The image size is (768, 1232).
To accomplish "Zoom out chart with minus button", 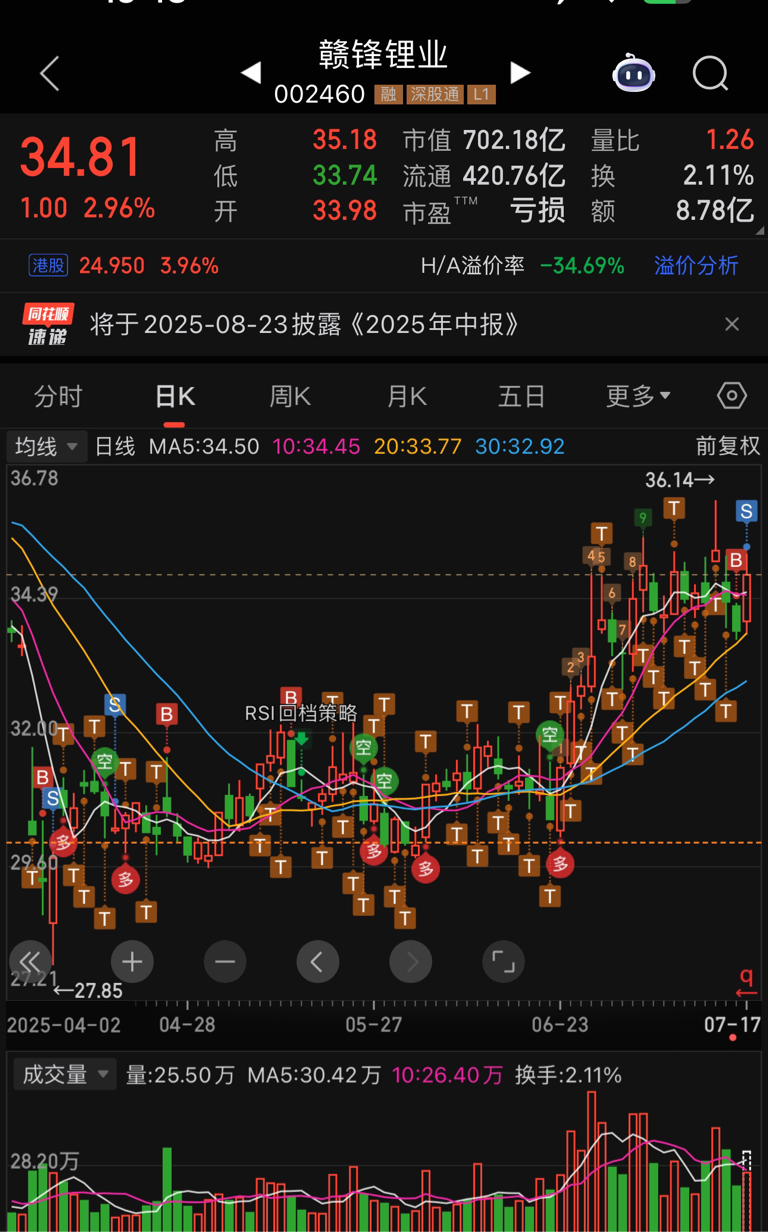I will point(225,962).
